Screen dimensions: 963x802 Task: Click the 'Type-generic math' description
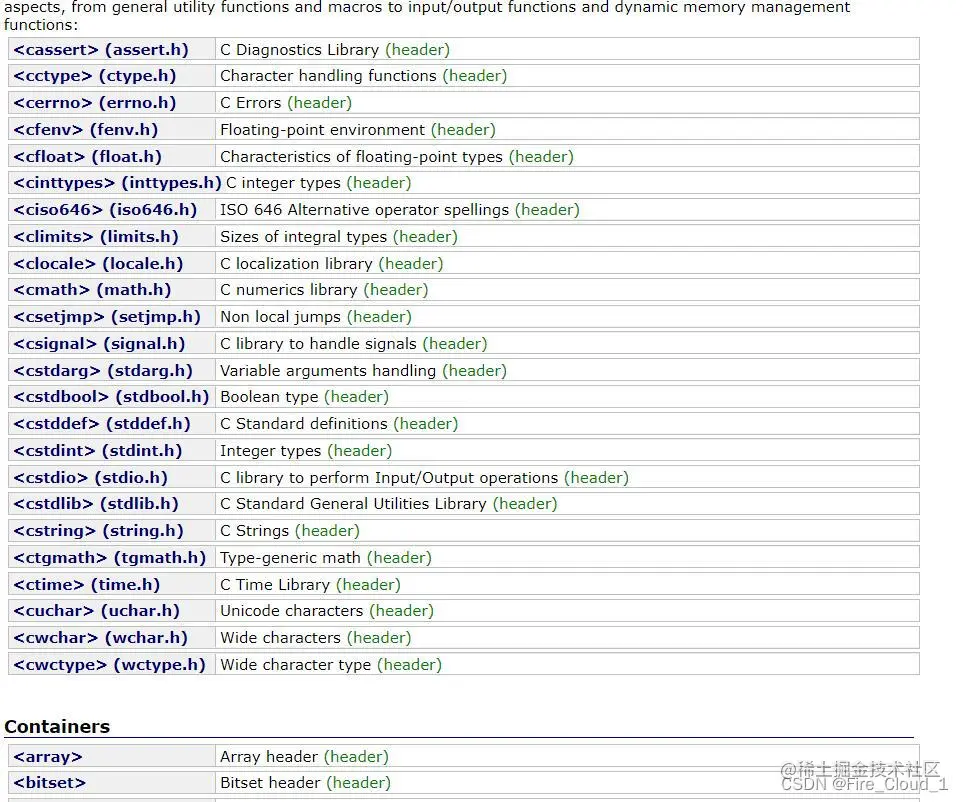(290, 558)
